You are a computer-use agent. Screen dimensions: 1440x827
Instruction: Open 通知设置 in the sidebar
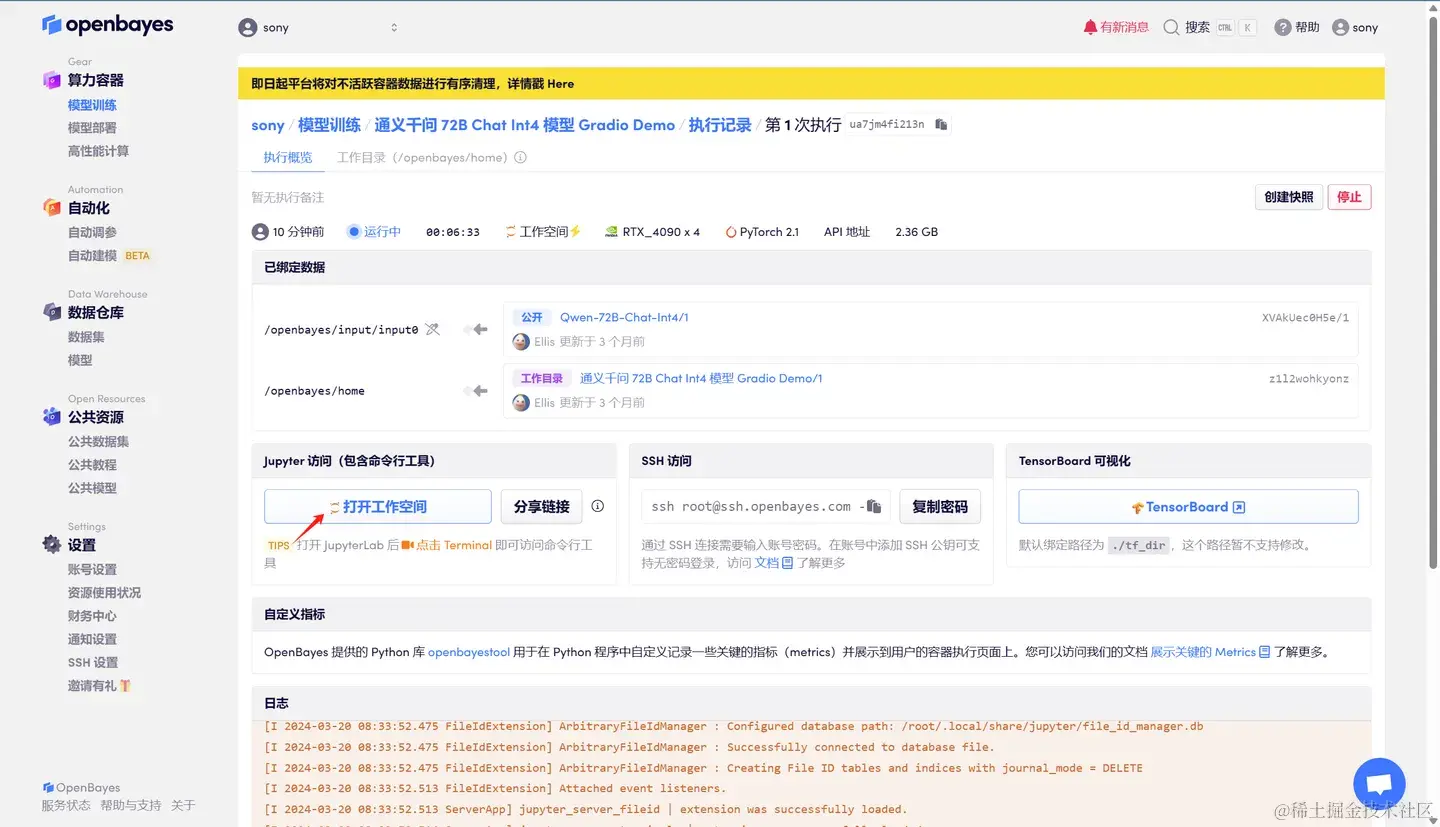tap(92, 639)
